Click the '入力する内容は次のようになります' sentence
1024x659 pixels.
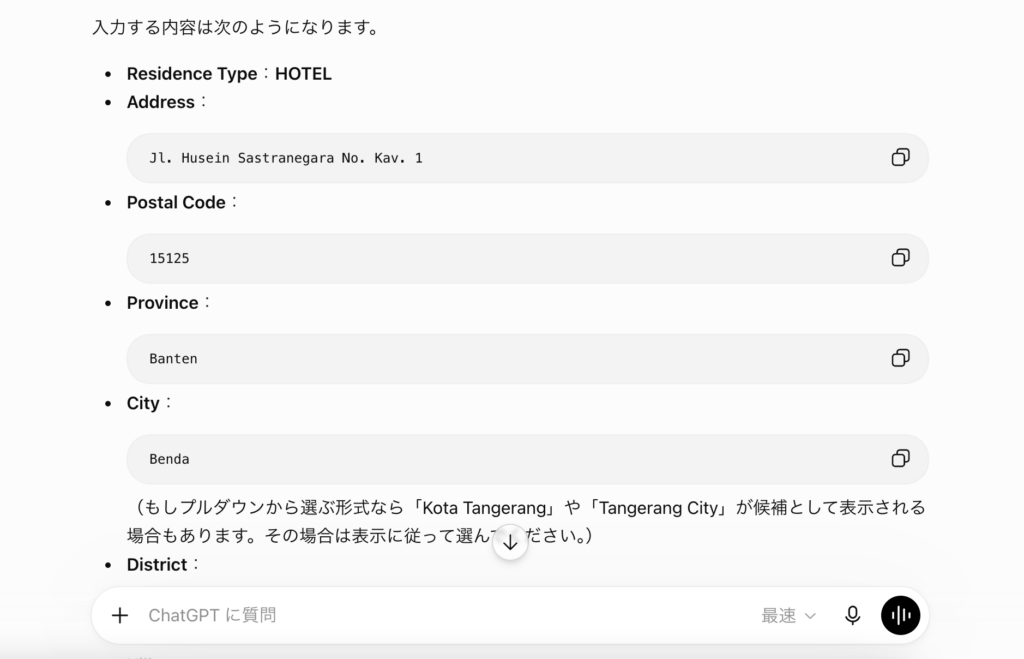[235, 27]
